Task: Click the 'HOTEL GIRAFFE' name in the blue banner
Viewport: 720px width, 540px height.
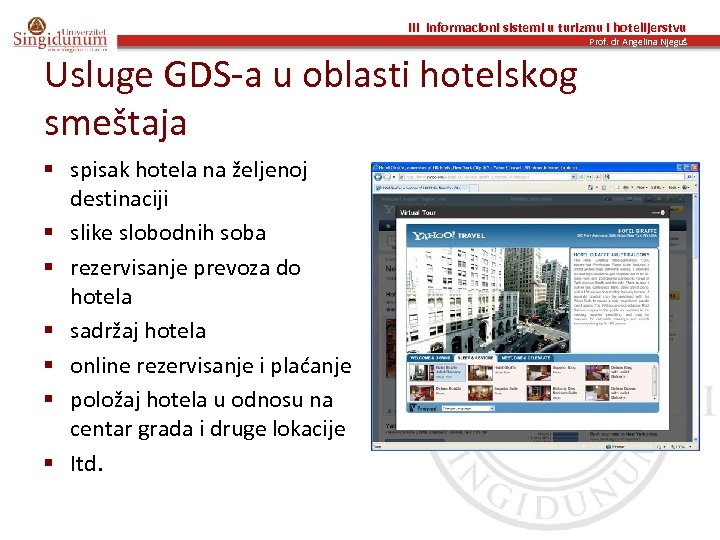Action: click(638, 231)
